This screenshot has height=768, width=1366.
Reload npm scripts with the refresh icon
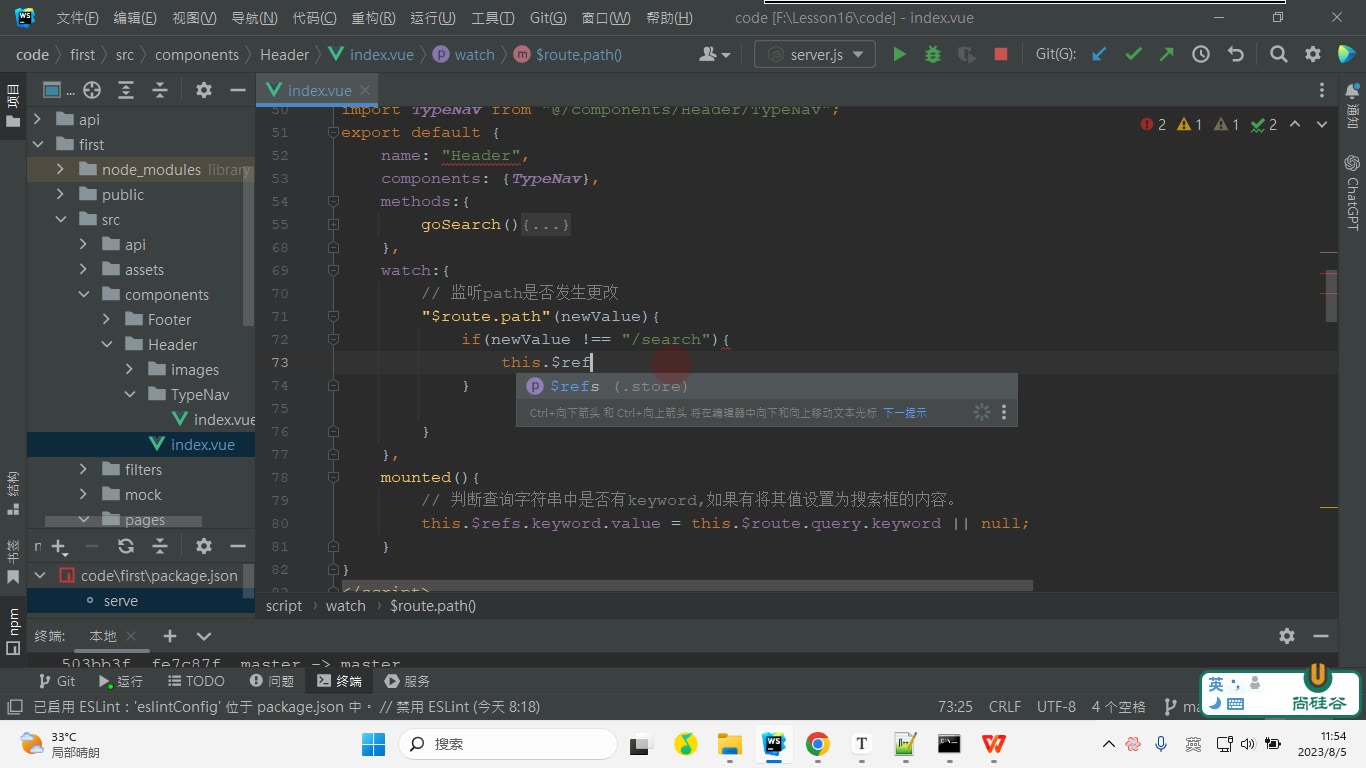coord(125,546)
